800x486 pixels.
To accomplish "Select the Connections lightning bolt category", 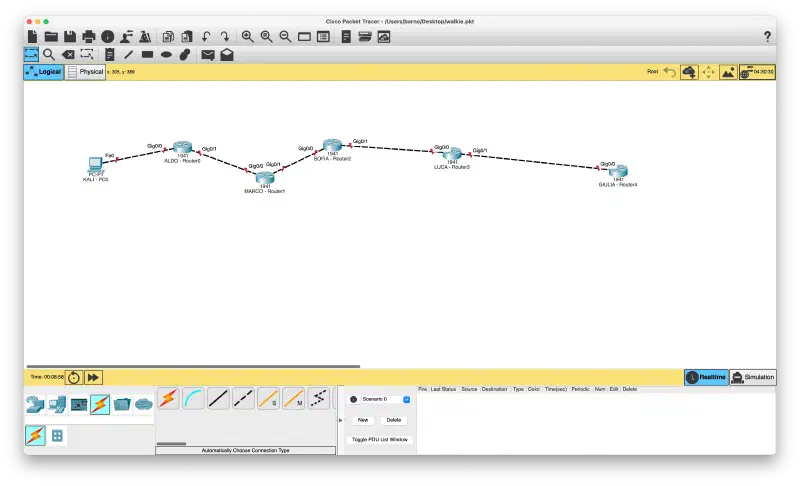I will 100,404.
